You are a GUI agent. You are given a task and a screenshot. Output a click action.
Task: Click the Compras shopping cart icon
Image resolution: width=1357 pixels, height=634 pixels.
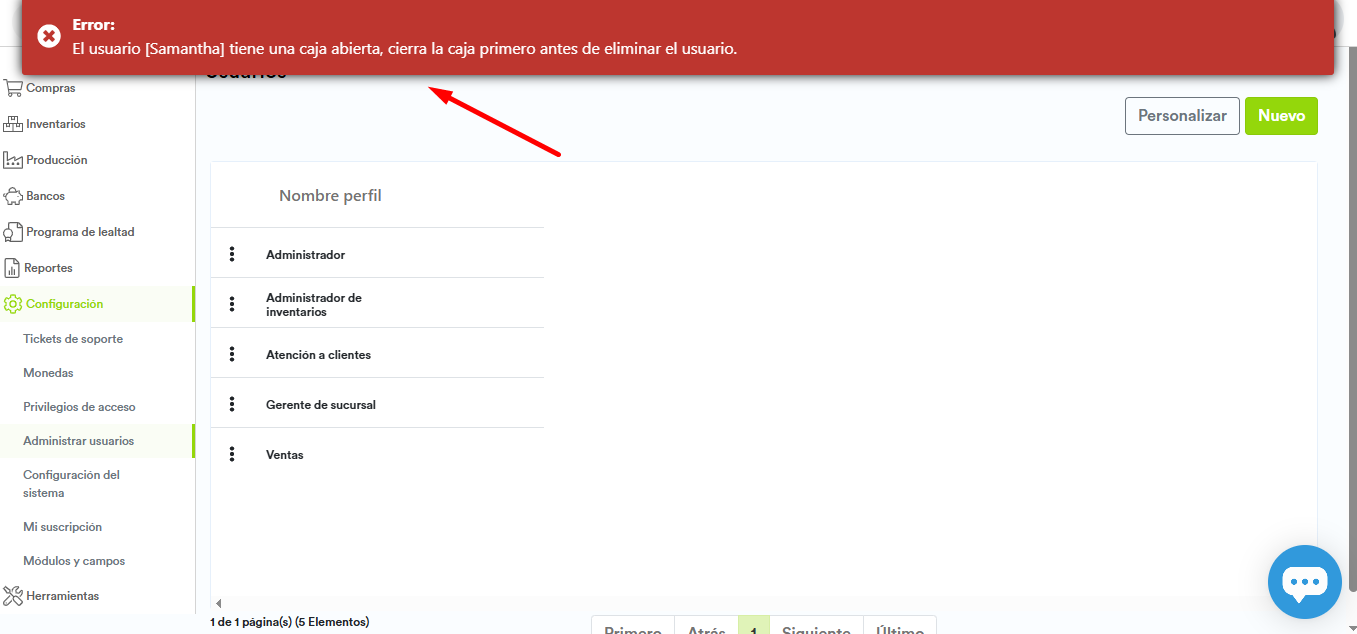click(13, 88)
